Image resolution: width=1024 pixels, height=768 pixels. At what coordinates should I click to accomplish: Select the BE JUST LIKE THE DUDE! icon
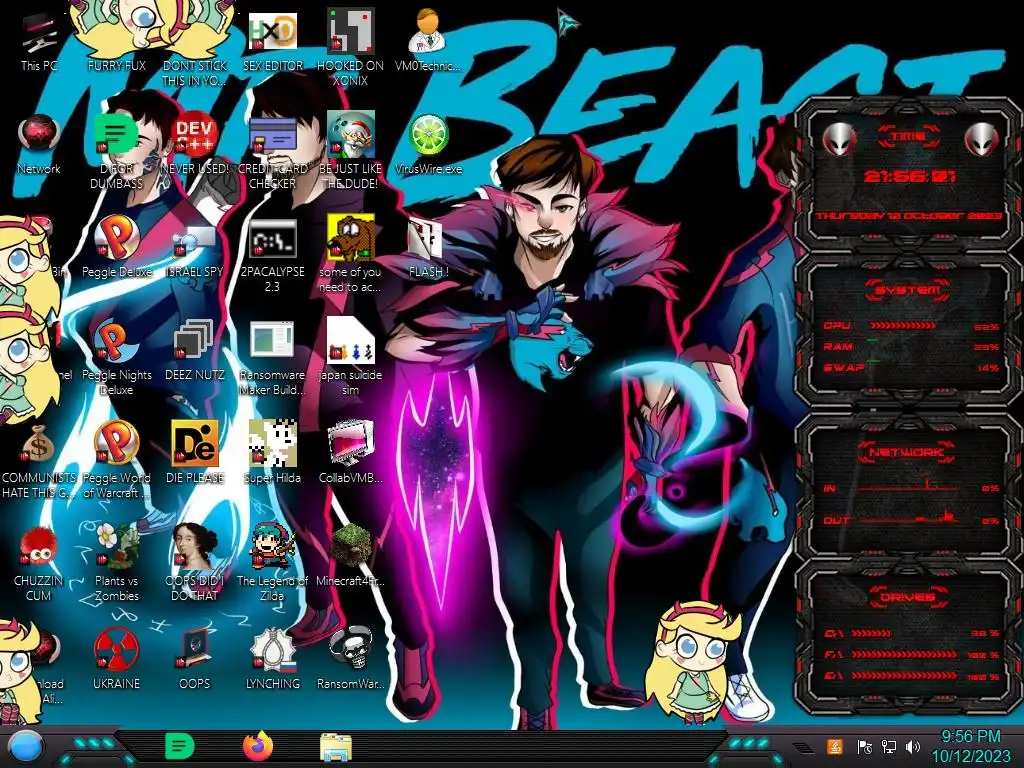tap(351, 152)
